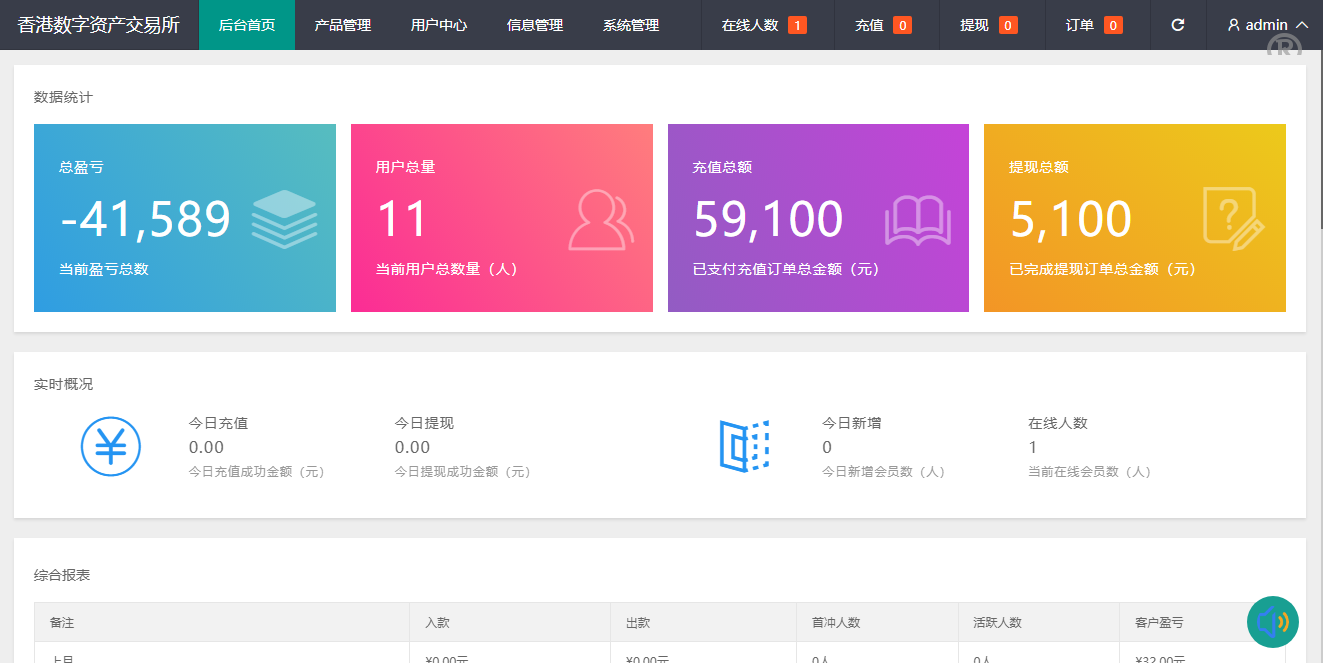1323x663 pixels.
Task: Click the 客户盈亏 column header
Action: point(1159,622)
